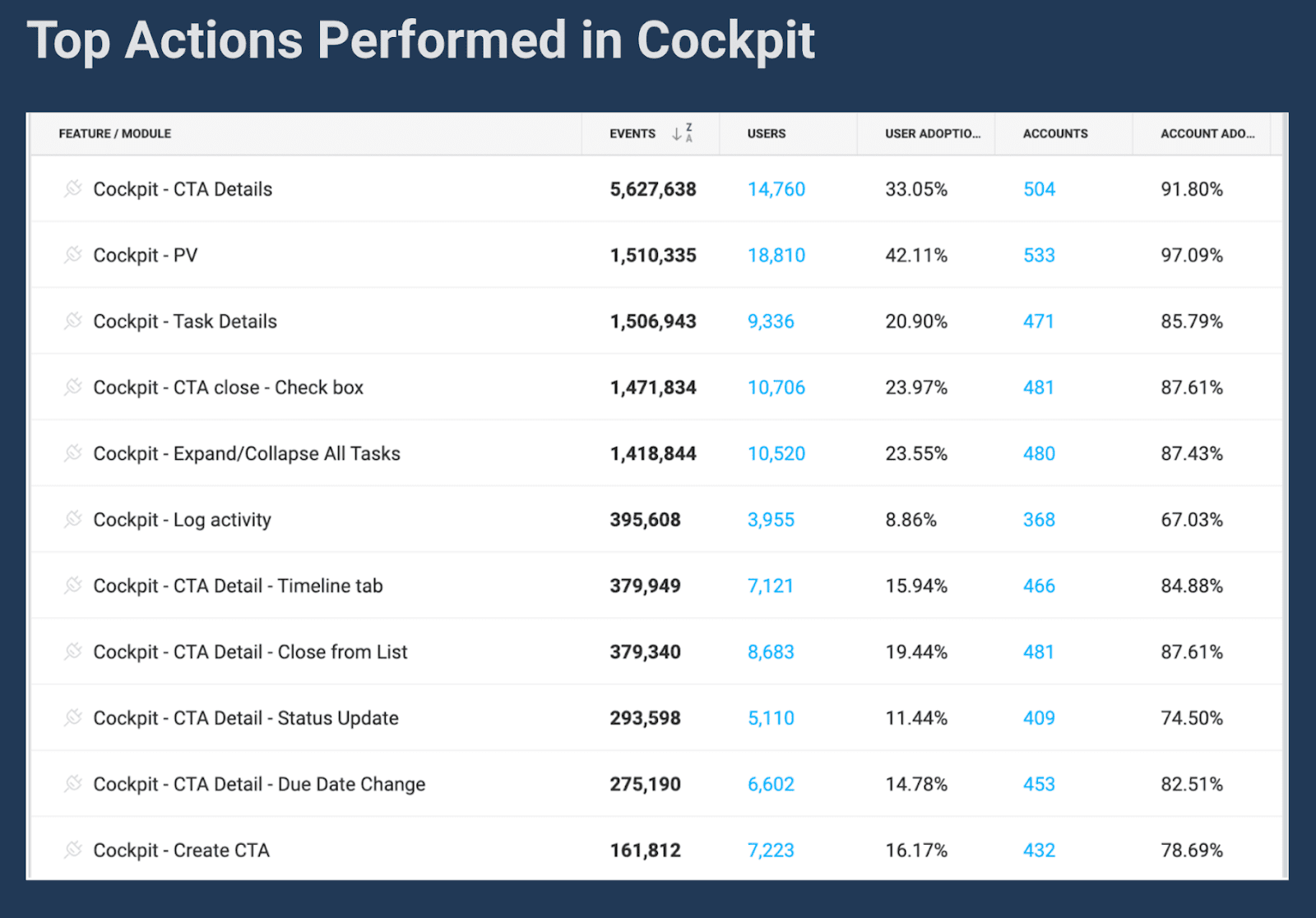Sort by the Accounts column header

[x=1054, y=133]
